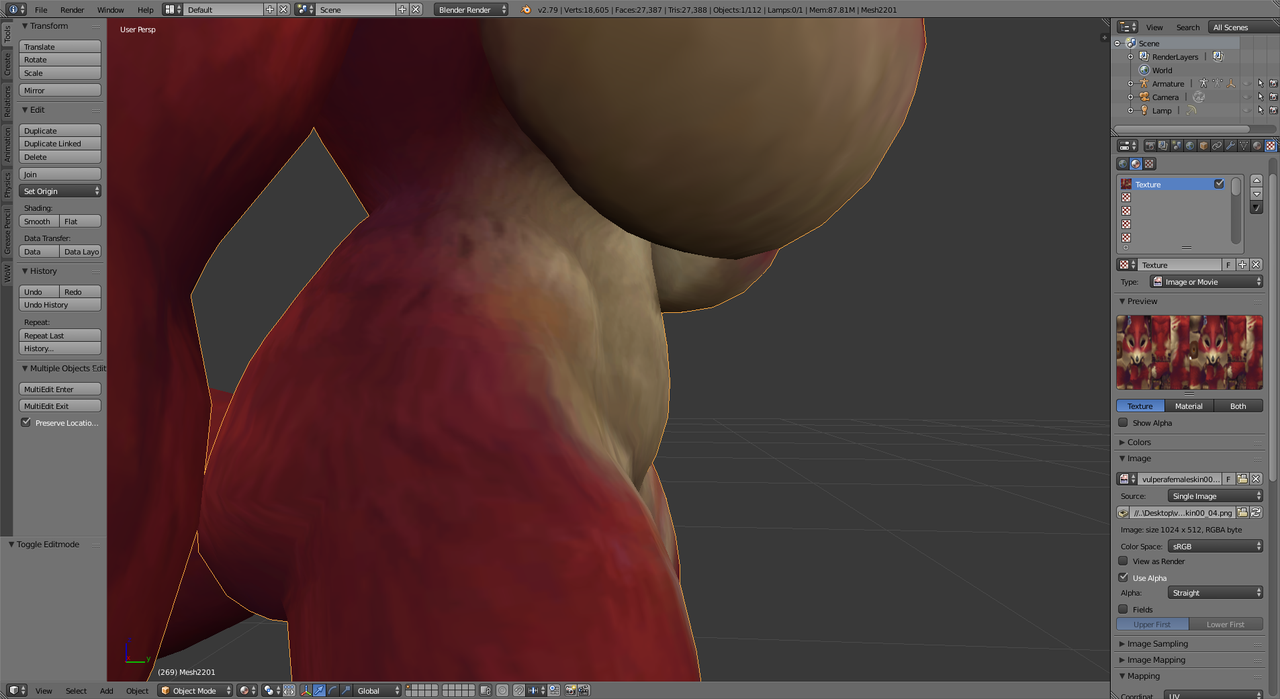The height and width of the screenshot is (699, 1280).
Task: Open Global transform orientation dropdown
Action: pyautogui.click(x=378, y=691)
